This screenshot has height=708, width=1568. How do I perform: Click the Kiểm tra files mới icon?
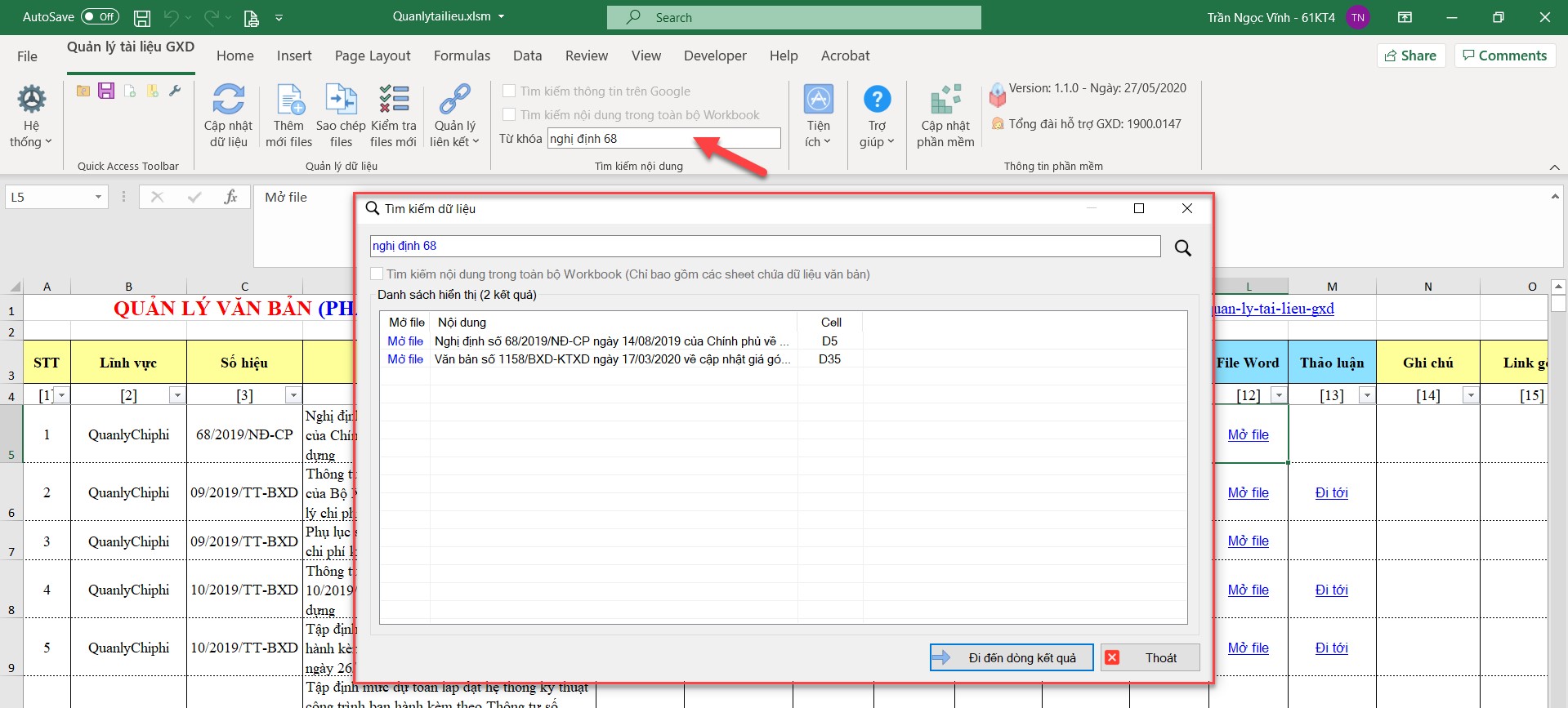pos(393,100)
